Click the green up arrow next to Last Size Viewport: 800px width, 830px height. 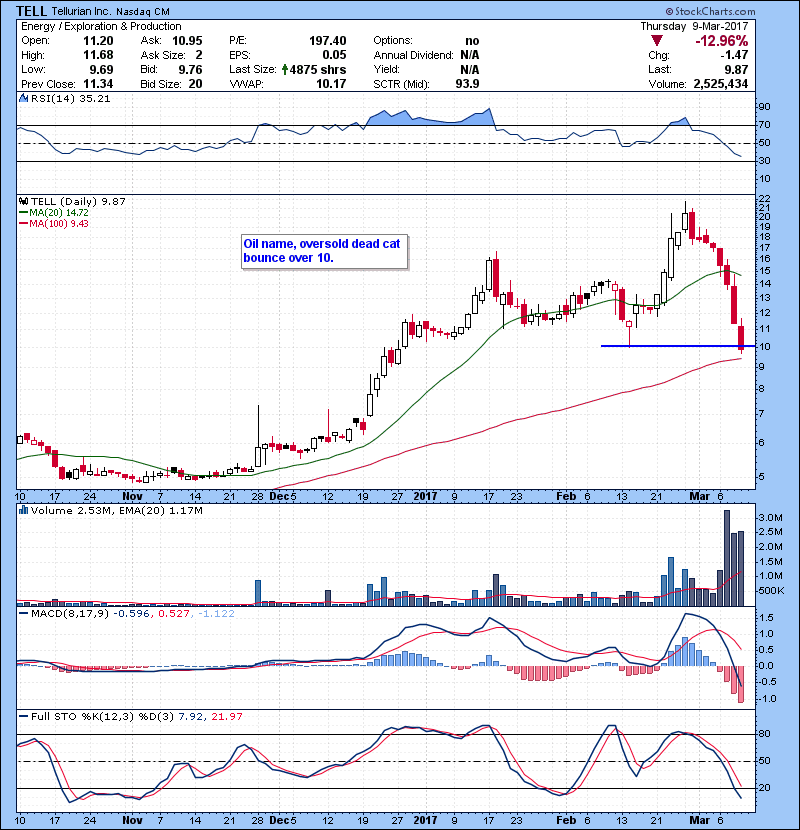tap(285, 69)
